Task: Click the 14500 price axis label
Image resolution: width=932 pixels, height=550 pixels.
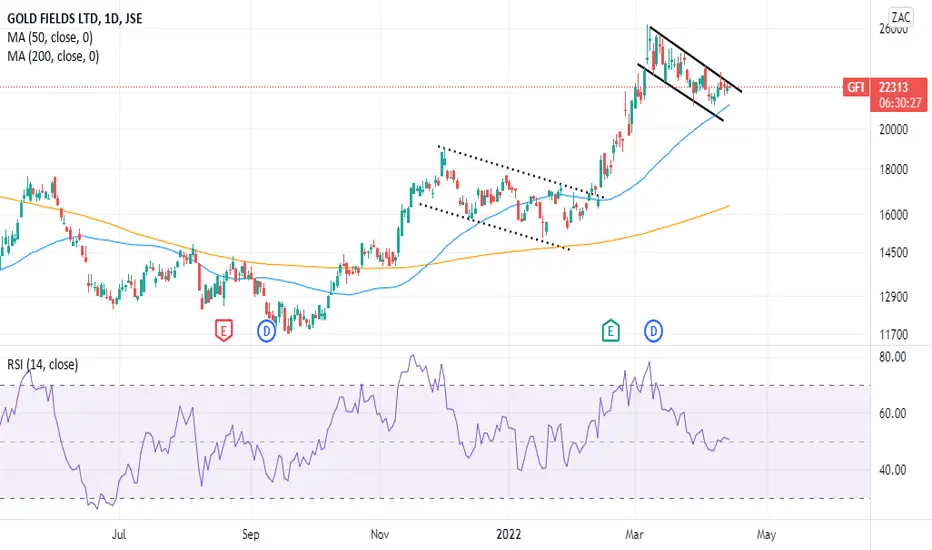Action: (x=893, y=253)
